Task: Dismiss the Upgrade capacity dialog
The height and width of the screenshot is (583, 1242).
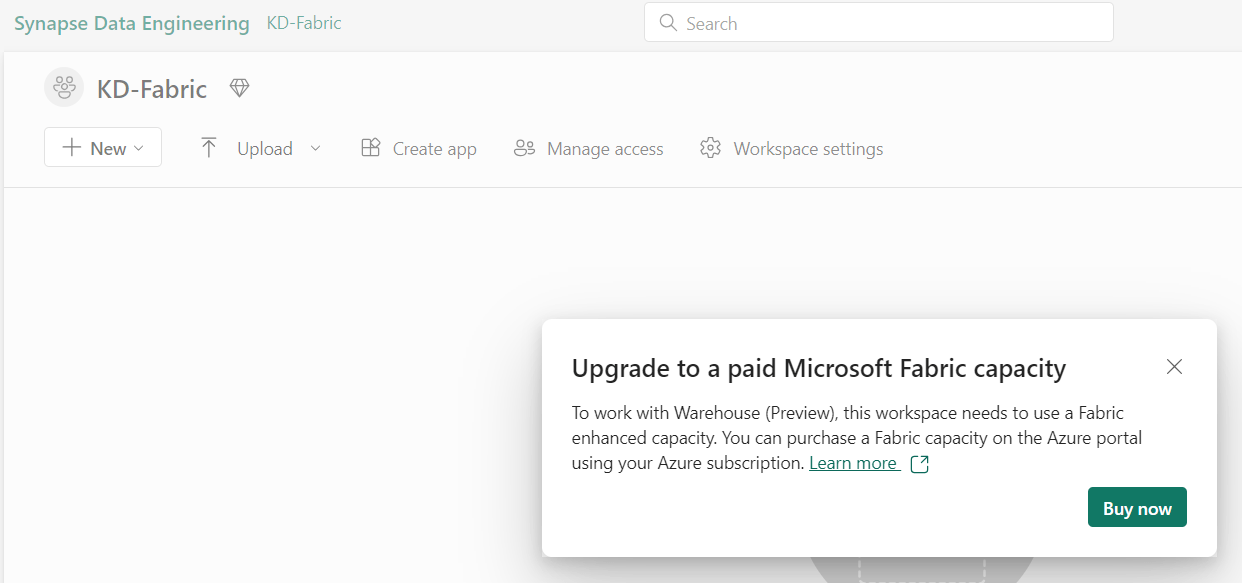Action: [x=1174, y=367]
